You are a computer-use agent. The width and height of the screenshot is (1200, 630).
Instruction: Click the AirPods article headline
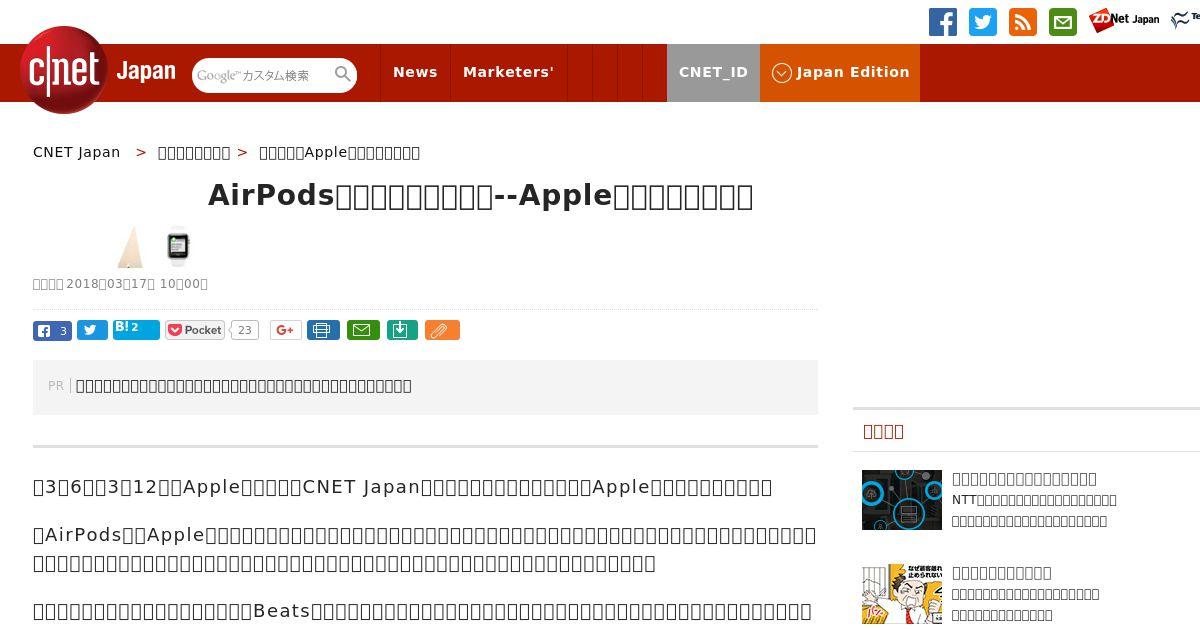click(x=480, y=196)
